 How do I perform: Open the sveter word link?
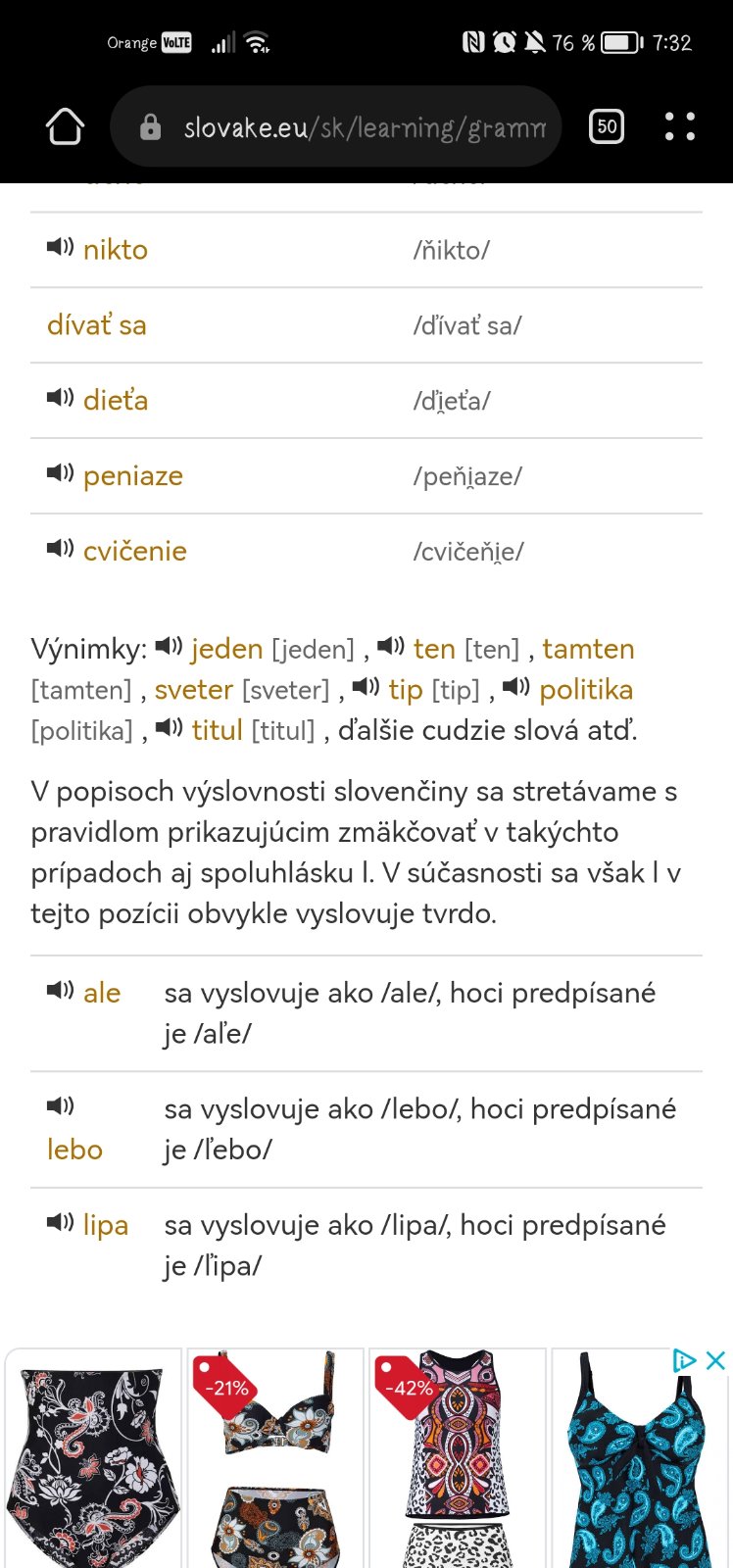coord(193,690)
